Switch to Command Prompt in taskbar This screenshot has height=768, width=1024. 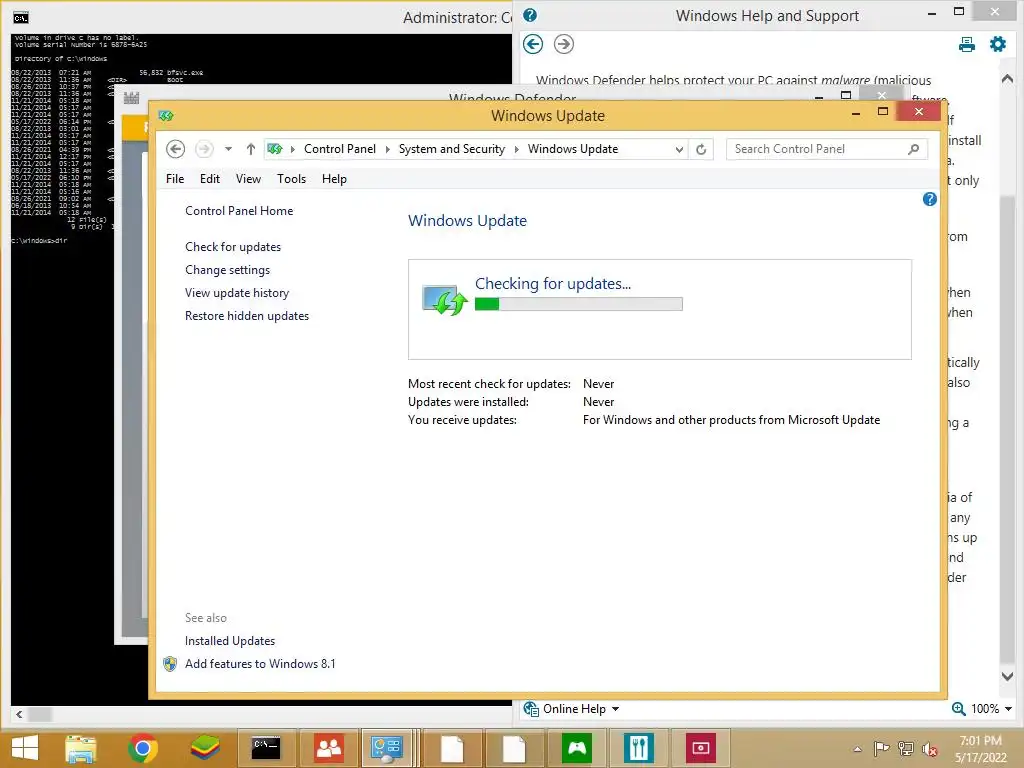click(266, 748)
